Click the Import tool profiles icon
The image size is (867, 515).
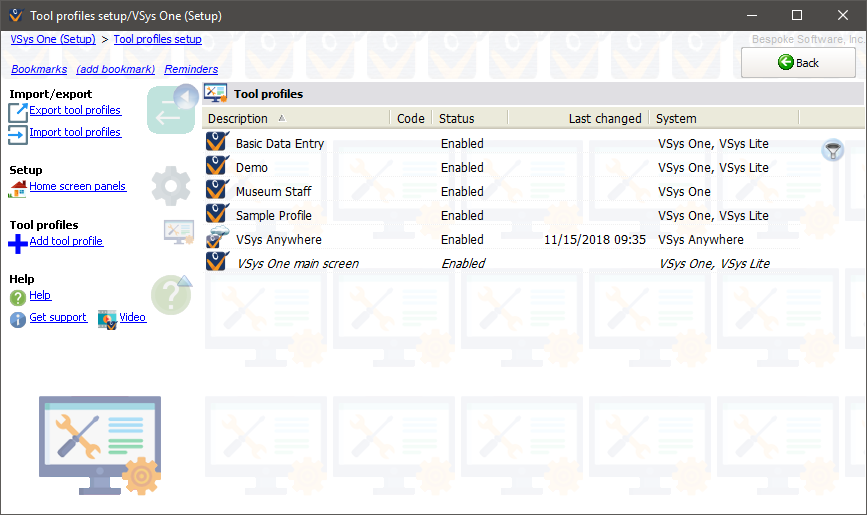18,133
